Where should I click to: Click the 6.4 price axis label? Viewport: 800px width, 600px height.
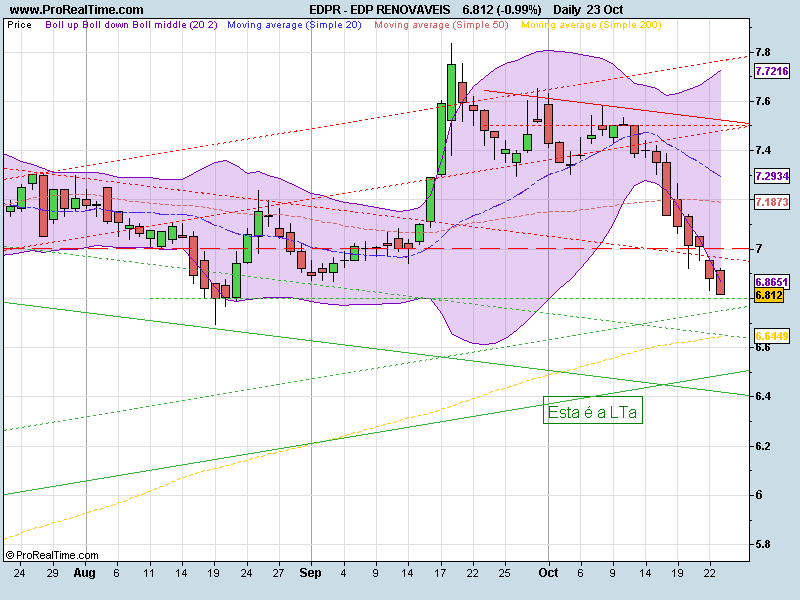(763, 396)
